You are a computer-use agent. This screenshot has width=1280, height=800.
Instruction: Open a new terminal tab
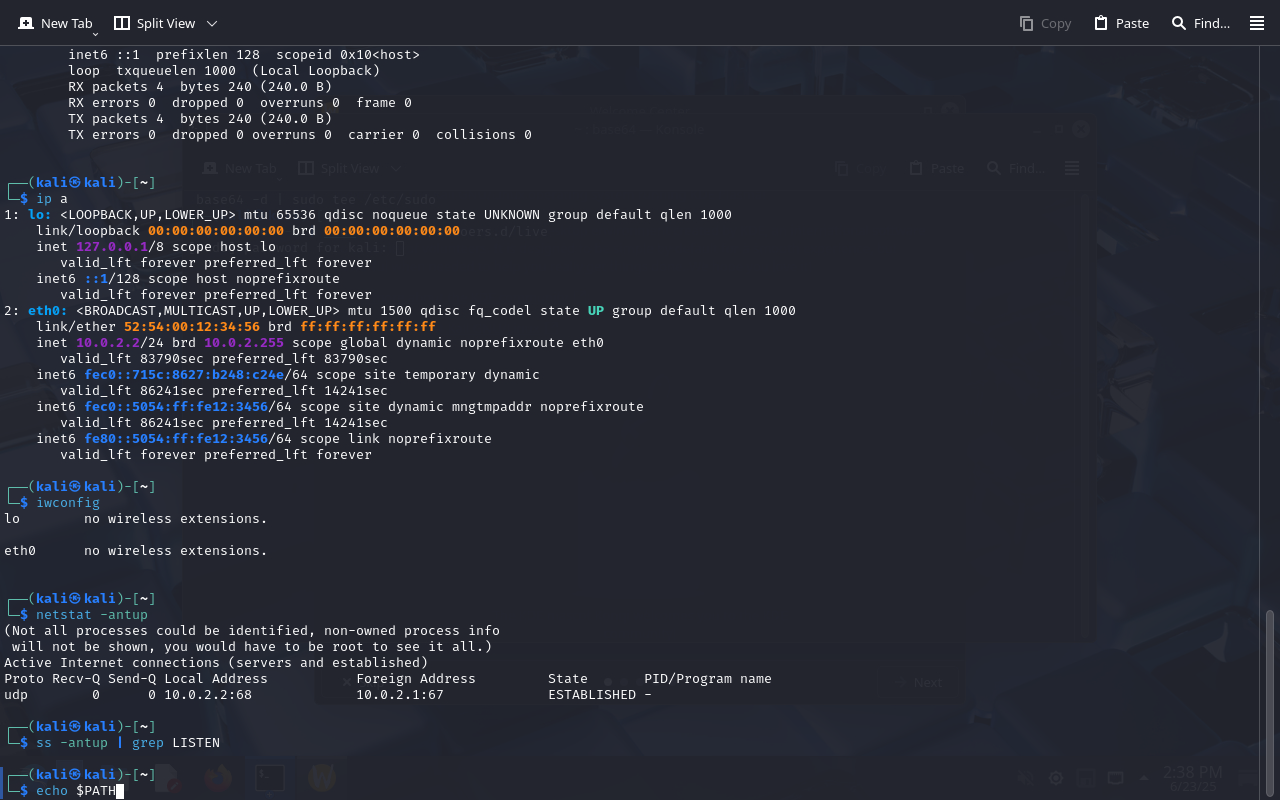click(x=56, y=23)
